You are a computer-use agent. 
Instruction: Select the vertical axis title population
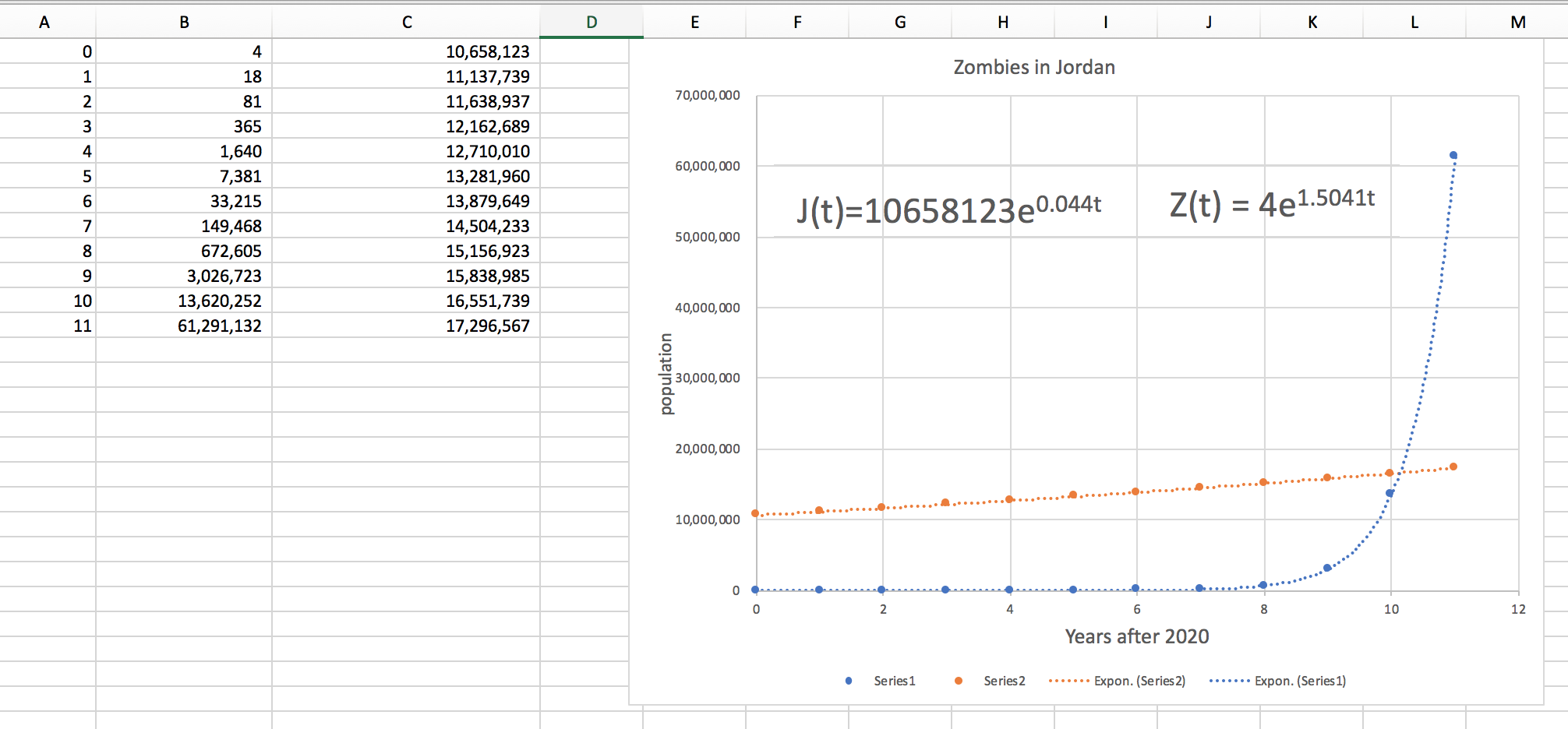tap(666, 374)
